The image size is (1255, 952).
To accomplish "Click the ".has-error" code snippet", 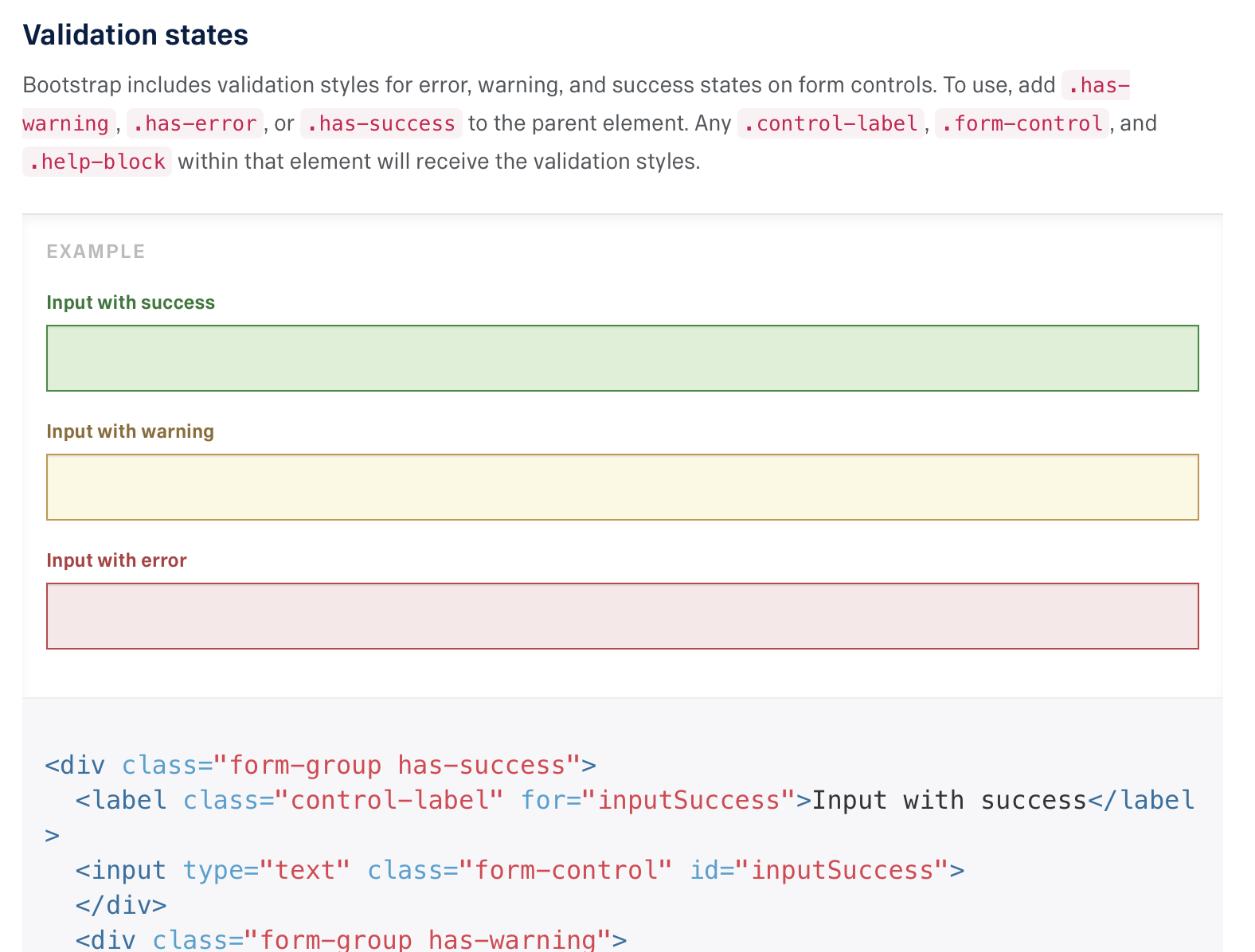I will [x=195, y=123].
